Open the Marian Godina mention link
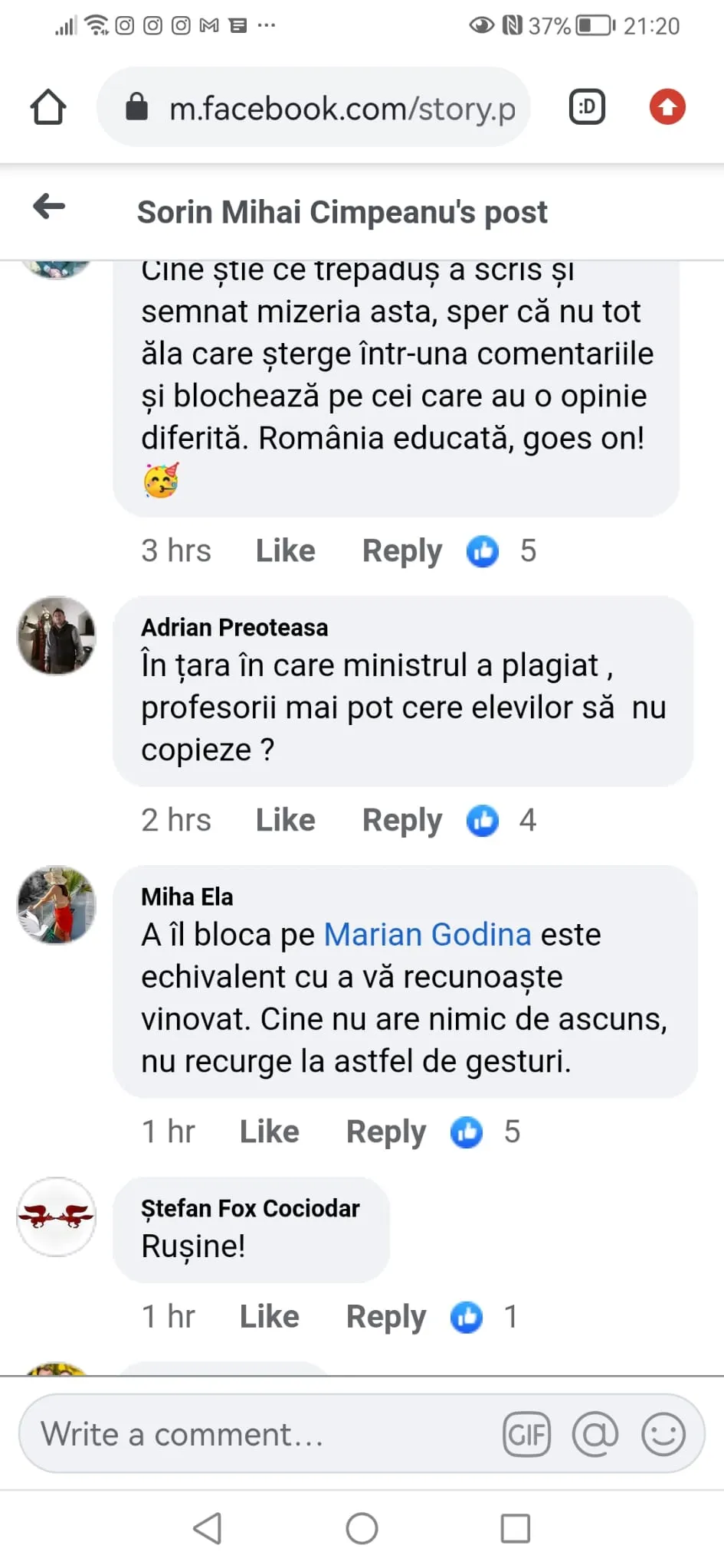Screen dimensions: 724x1568 428,935
